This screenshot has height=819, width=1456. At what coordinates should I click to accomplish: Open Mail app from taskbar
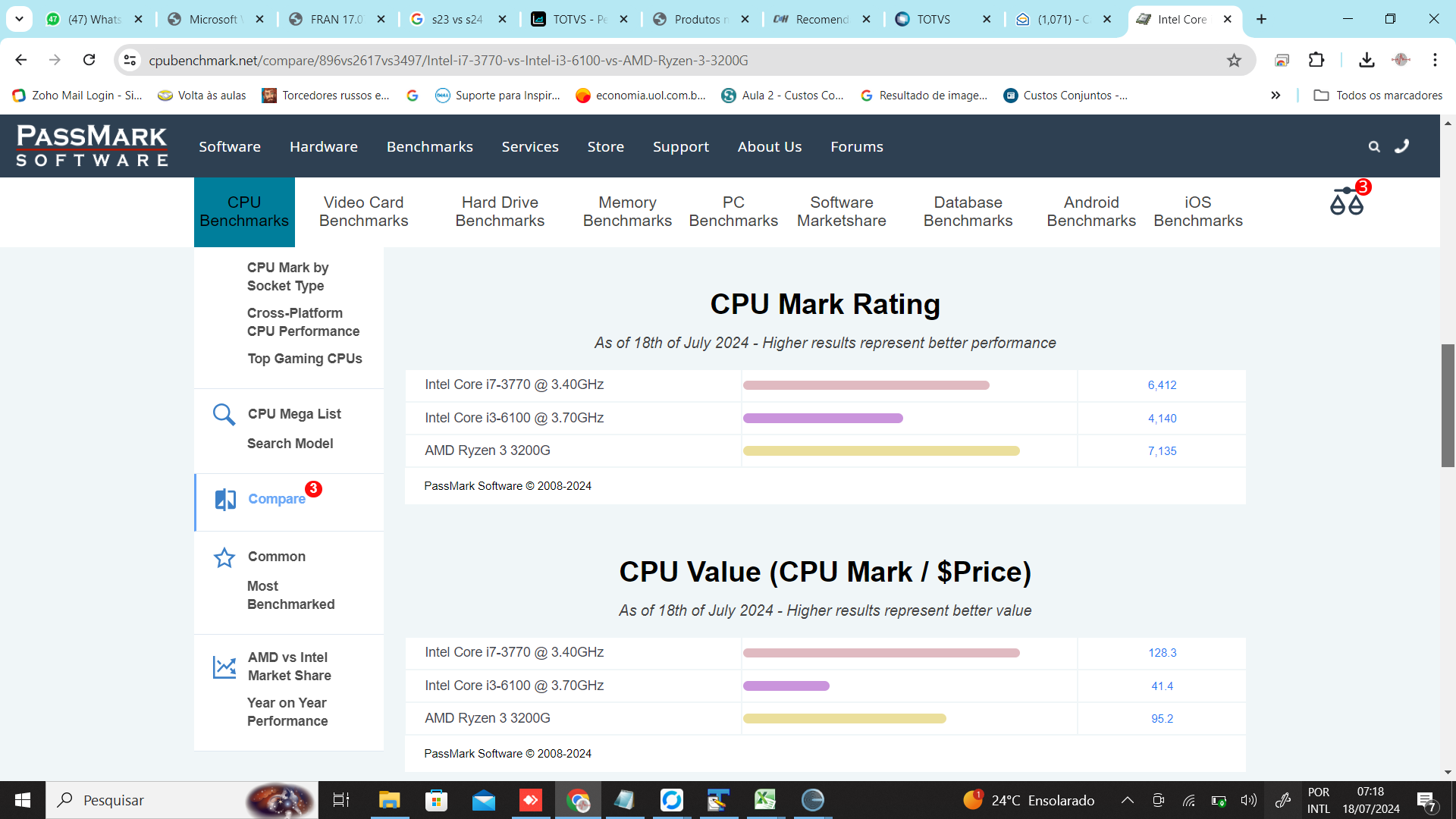pyautogui.click(x=483, y=800)
